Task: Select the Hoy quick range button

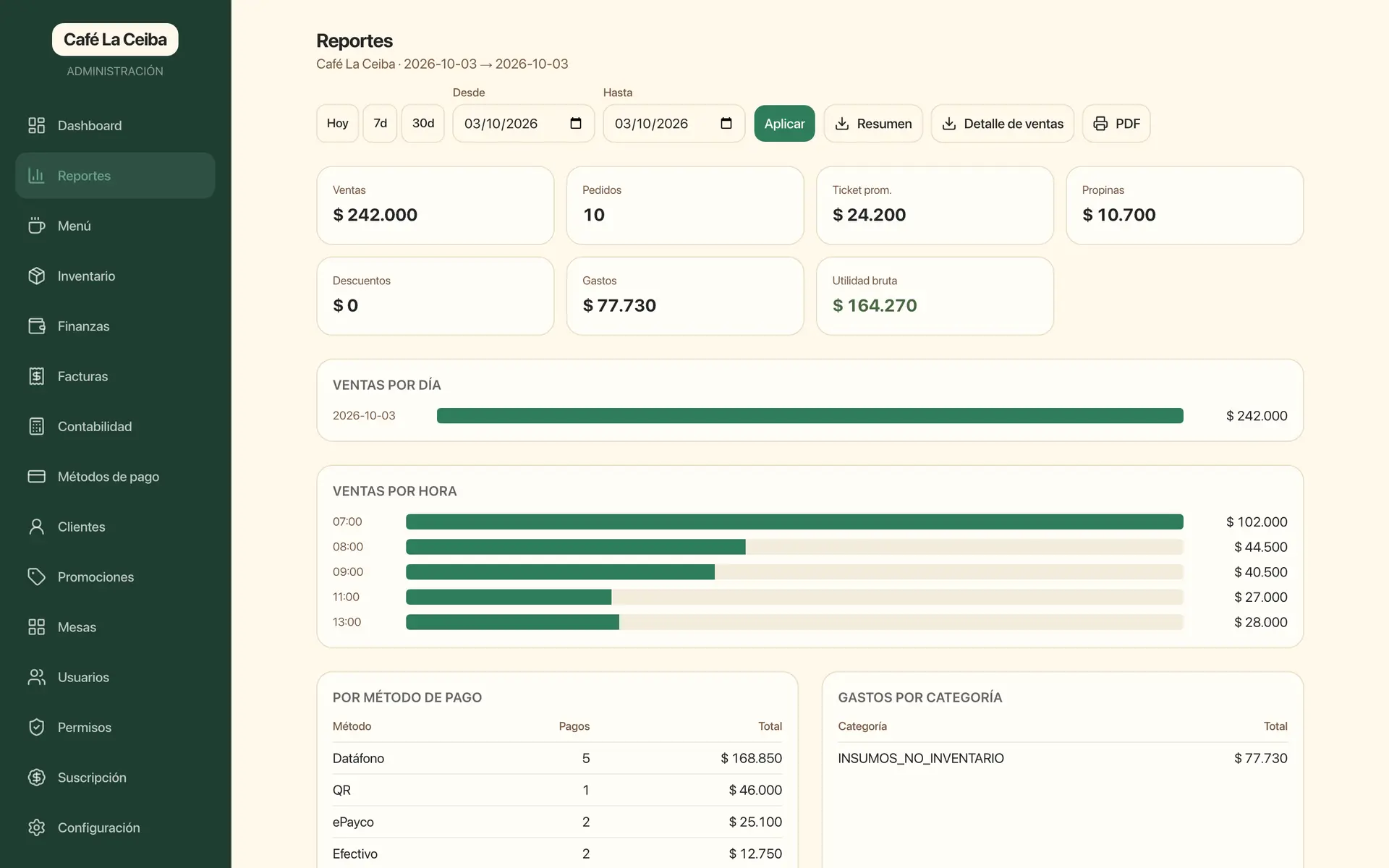Action: tap(338, 124)
